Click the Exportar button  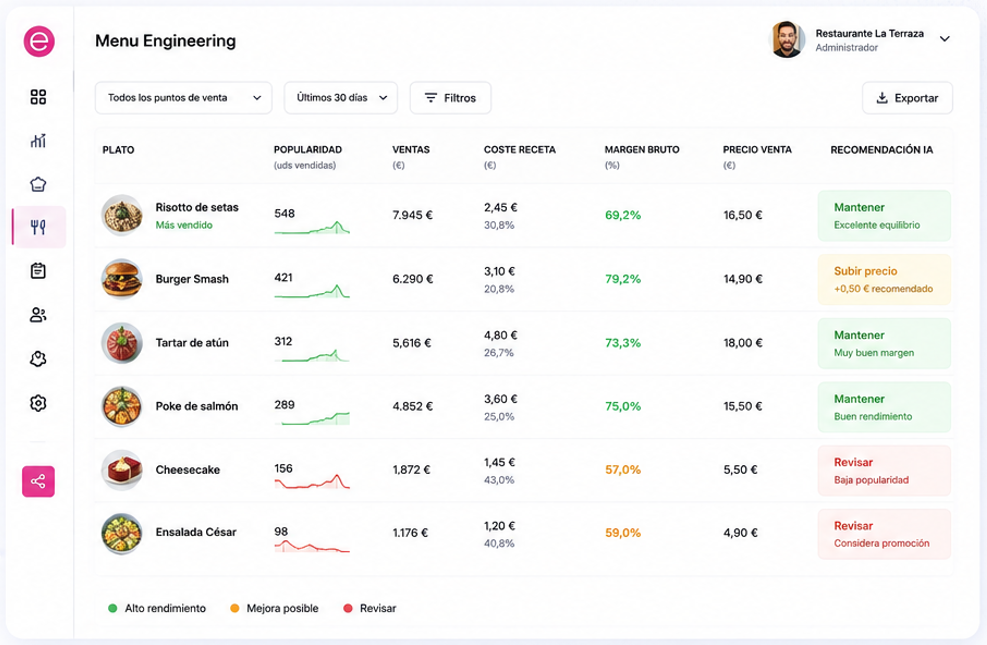pyautogui.click(x=907, y=98)
